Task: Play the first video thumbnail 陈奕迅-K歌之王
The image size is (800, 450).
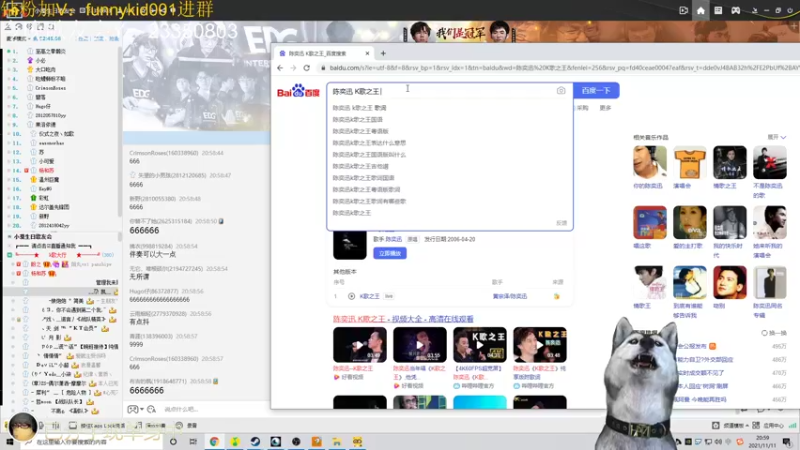Action: tap(360, 345)
